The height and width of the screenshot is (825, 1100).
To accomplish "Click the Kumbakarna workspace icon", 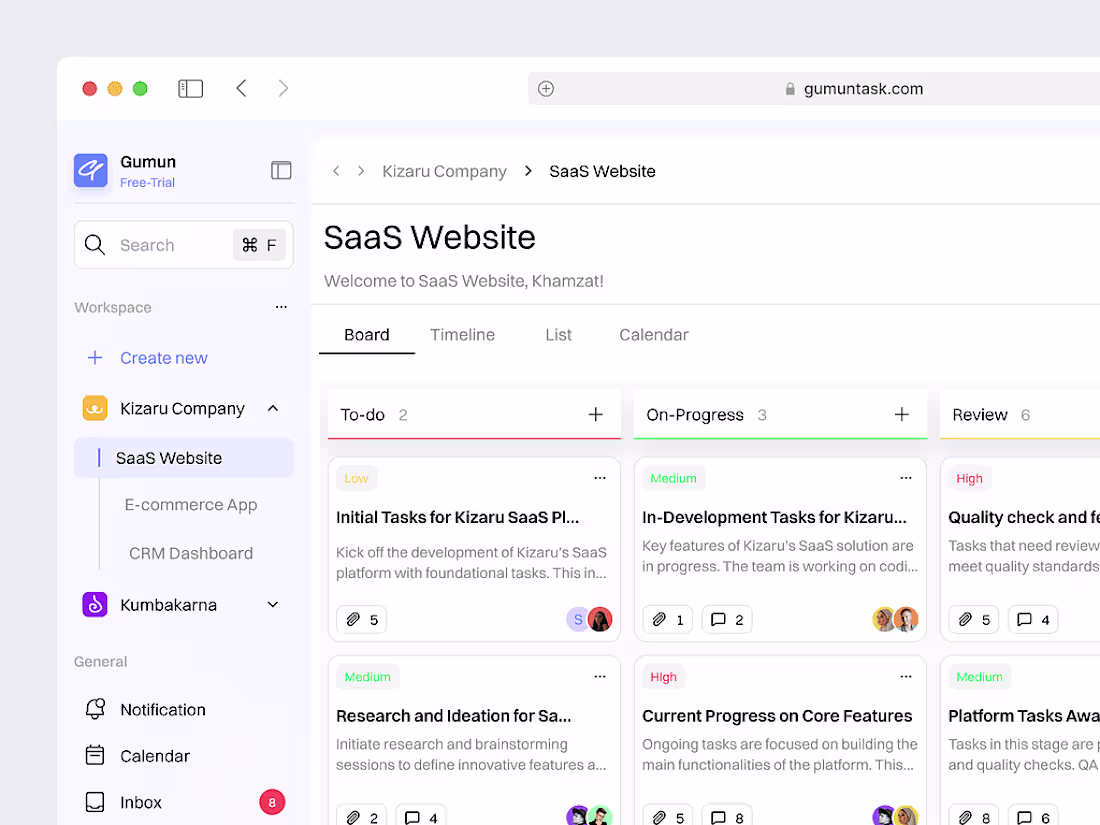I will (x=93, y=604).
